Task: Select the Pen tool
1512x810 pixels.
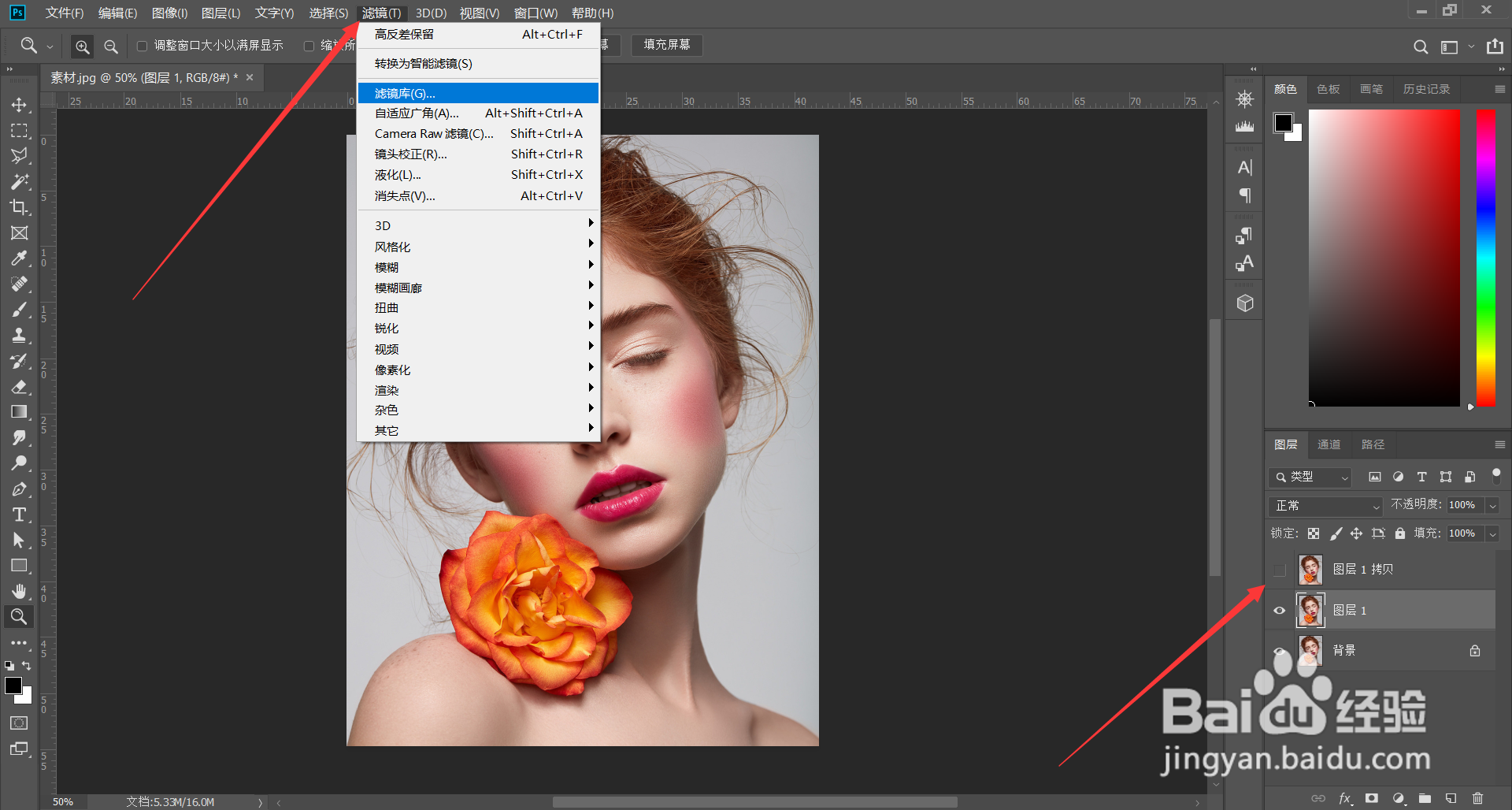Action: coord(19,489)
